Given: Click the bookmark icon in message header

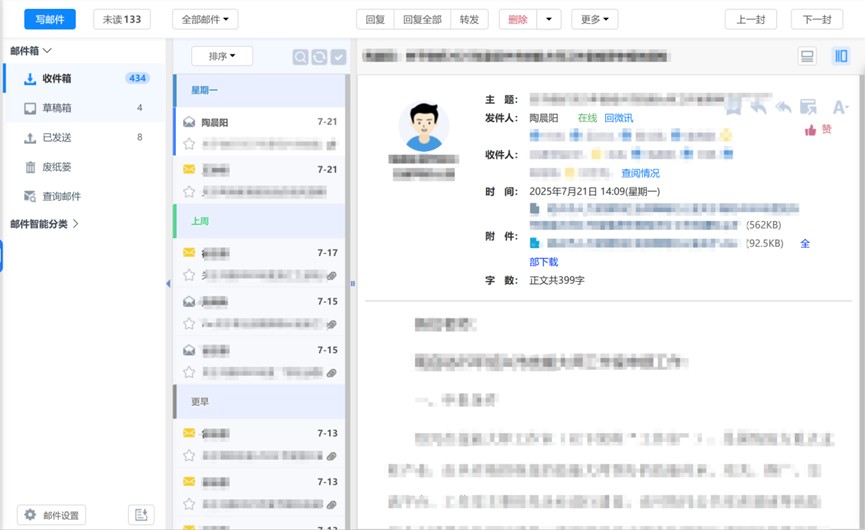Looking at the screenshot, I should coord(733,106).
